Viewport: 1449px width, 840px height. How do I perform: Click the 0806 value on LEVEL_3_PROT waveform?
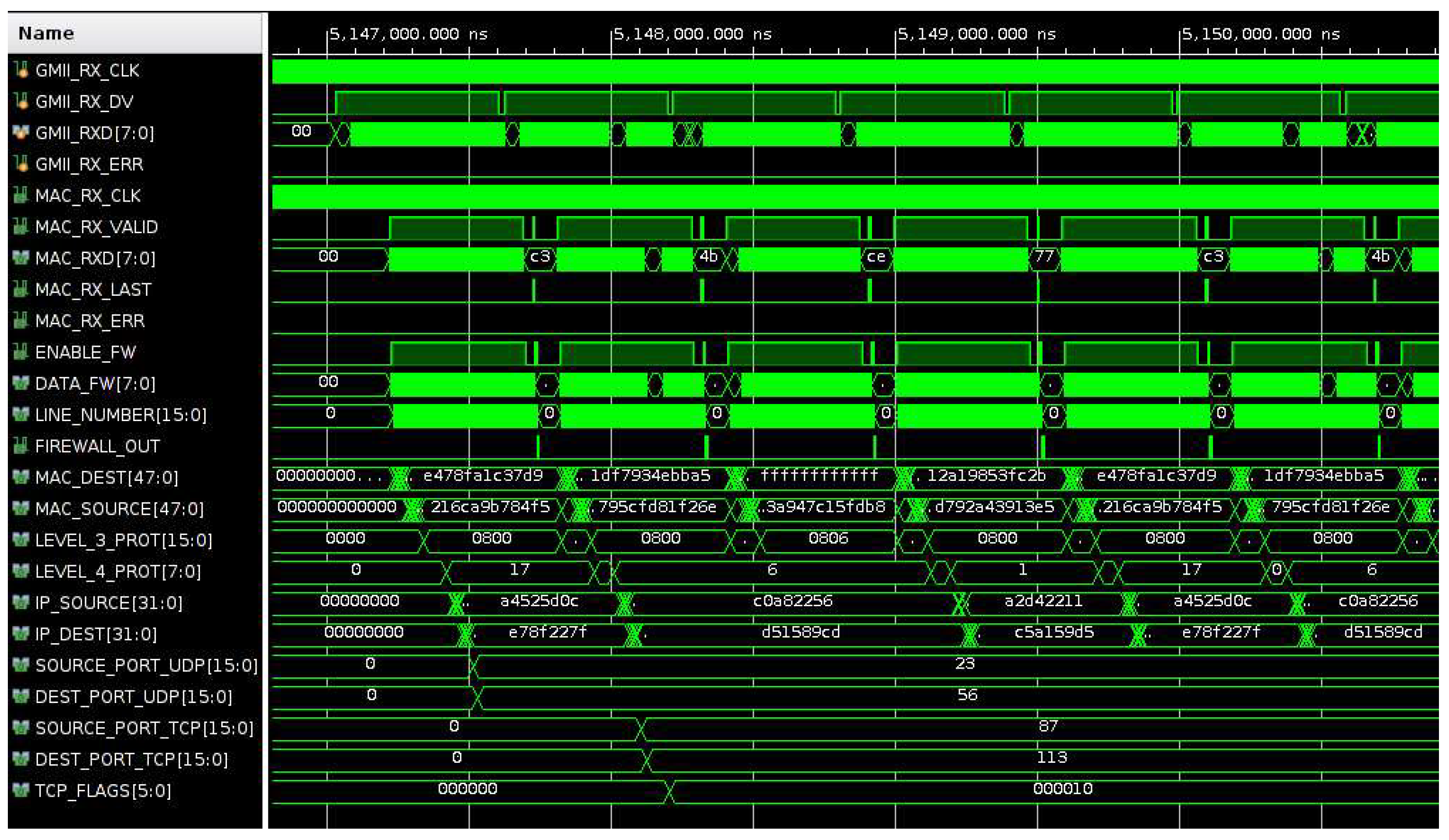[828, 538]
